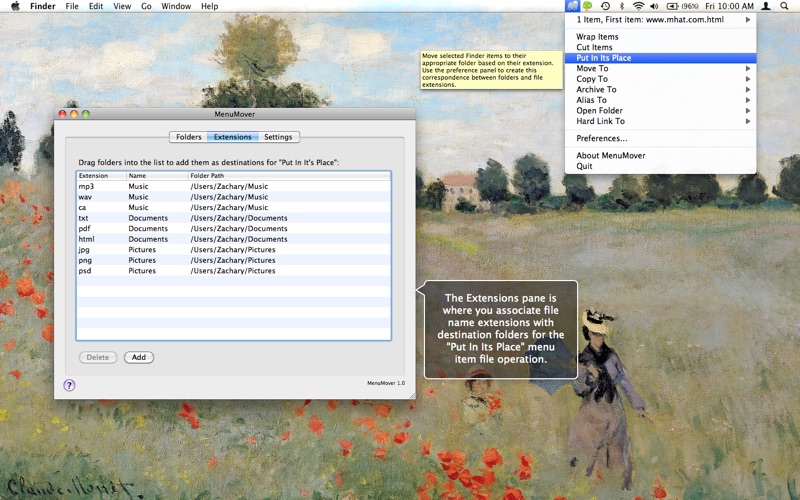
Task: Open the user account icon
Action: (766, 6)
